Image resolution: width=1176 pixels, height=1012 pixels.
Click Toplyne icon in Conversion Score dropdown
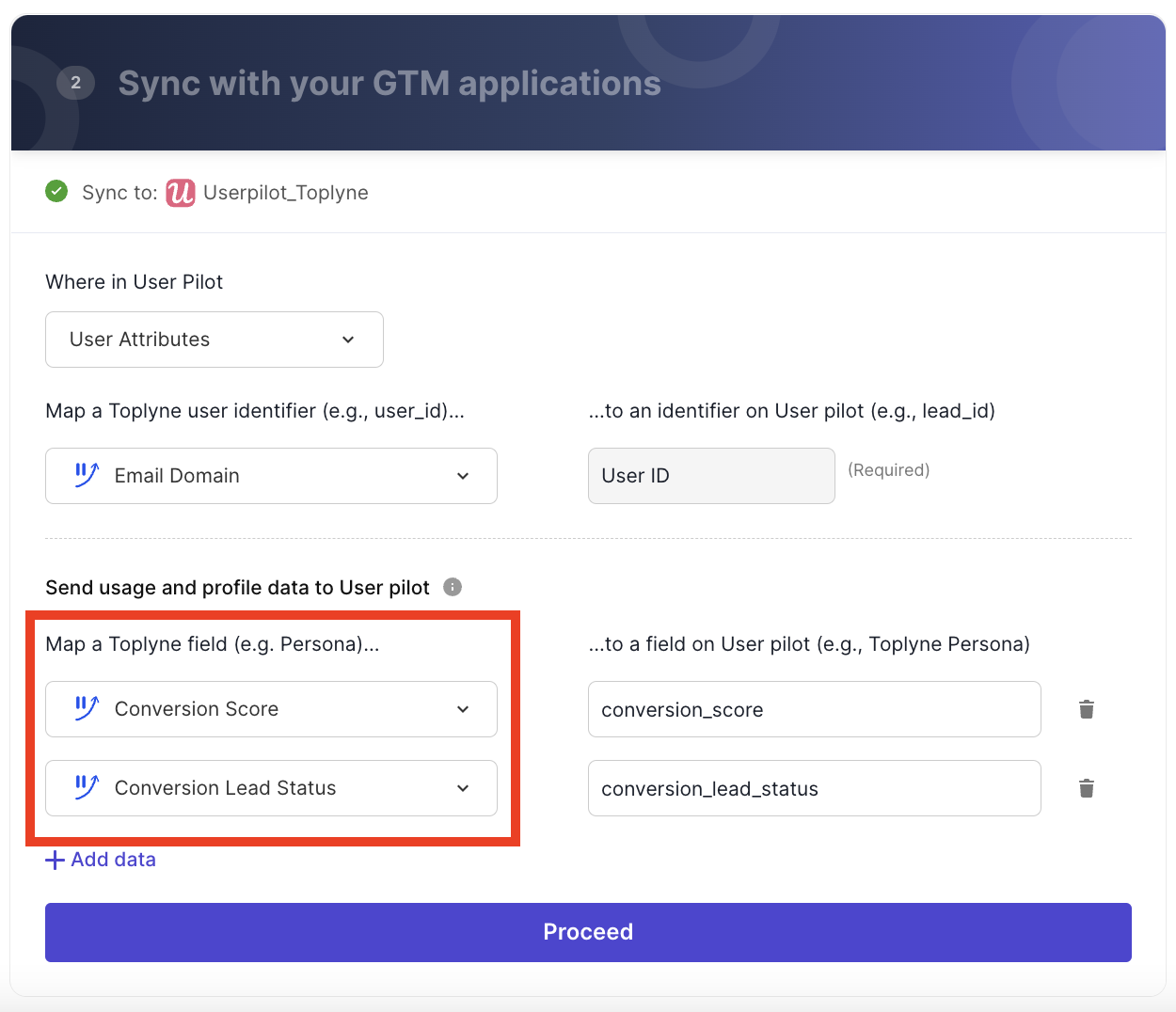tap(87, 708)
